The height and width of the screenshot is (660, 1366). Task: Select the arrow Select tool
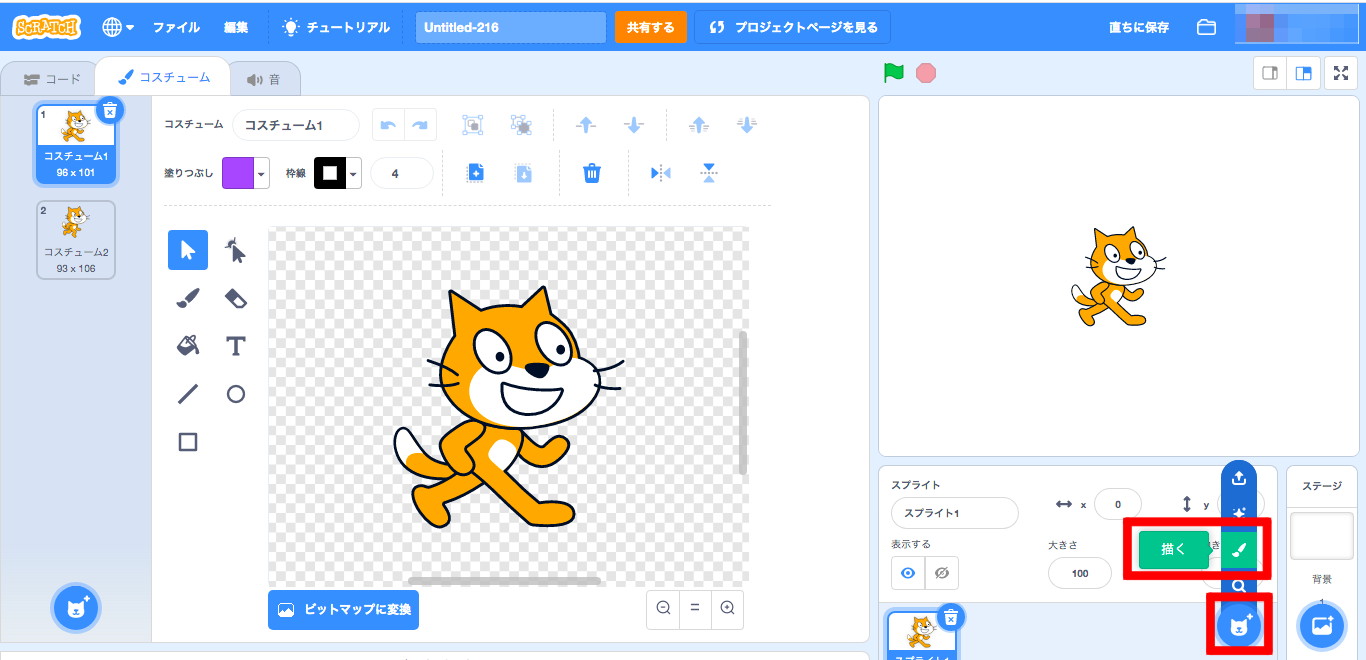(188, 250)
